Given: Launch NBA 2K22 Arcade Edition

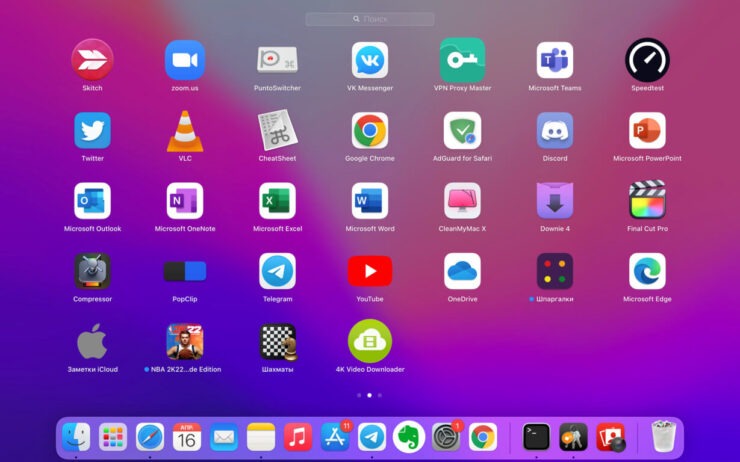Looking at the screenshot, I should pos(185,341).
